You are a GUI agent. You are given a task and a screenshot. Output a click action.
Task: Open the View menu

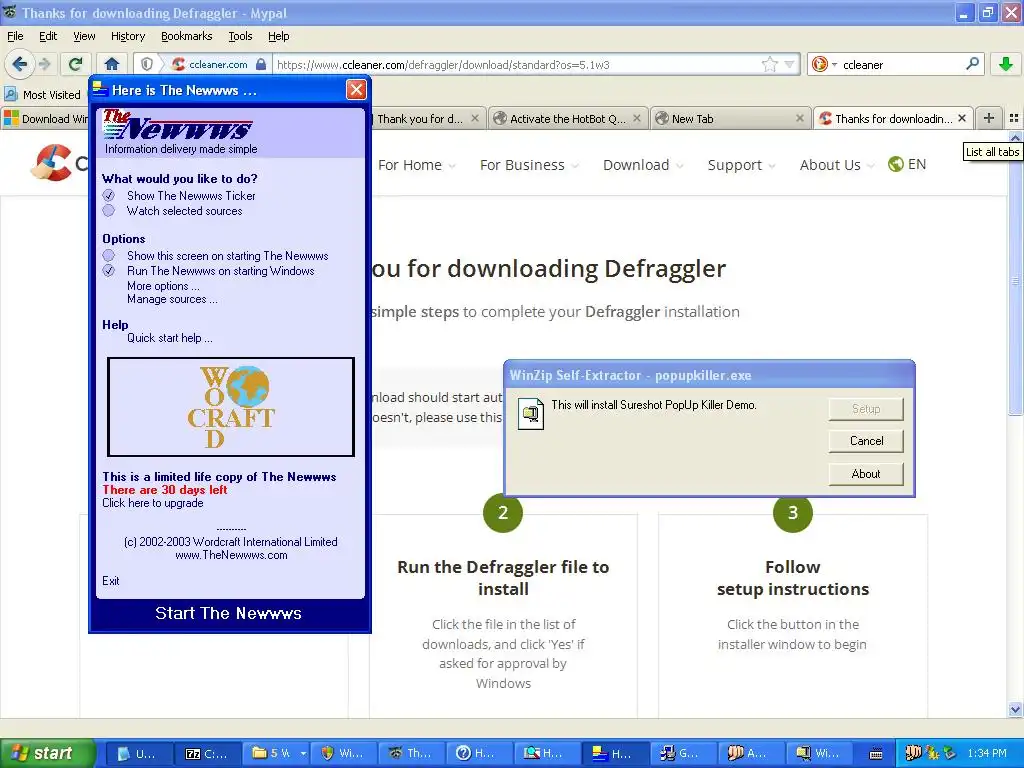(84, 36)
